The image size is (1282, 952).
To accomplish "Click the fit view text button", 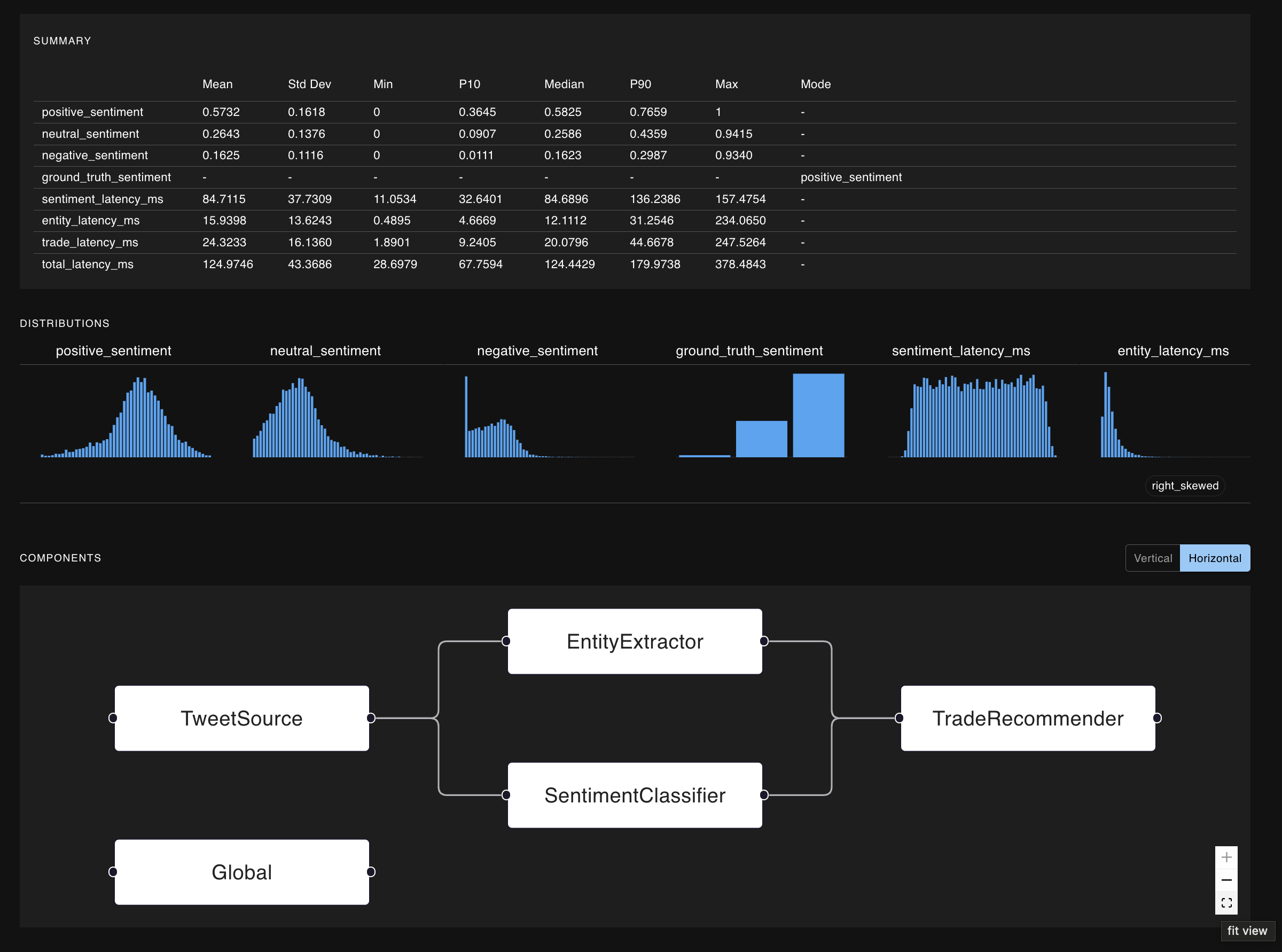I will pyautogui.click(x=1247, y=931).
